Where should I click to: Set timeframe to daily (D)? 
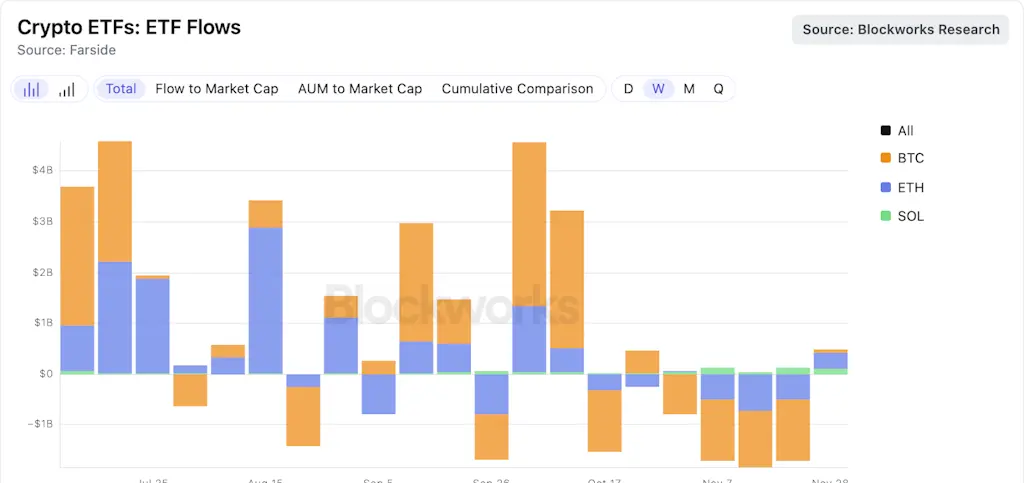pyautogui.click(x=628, y=89)
